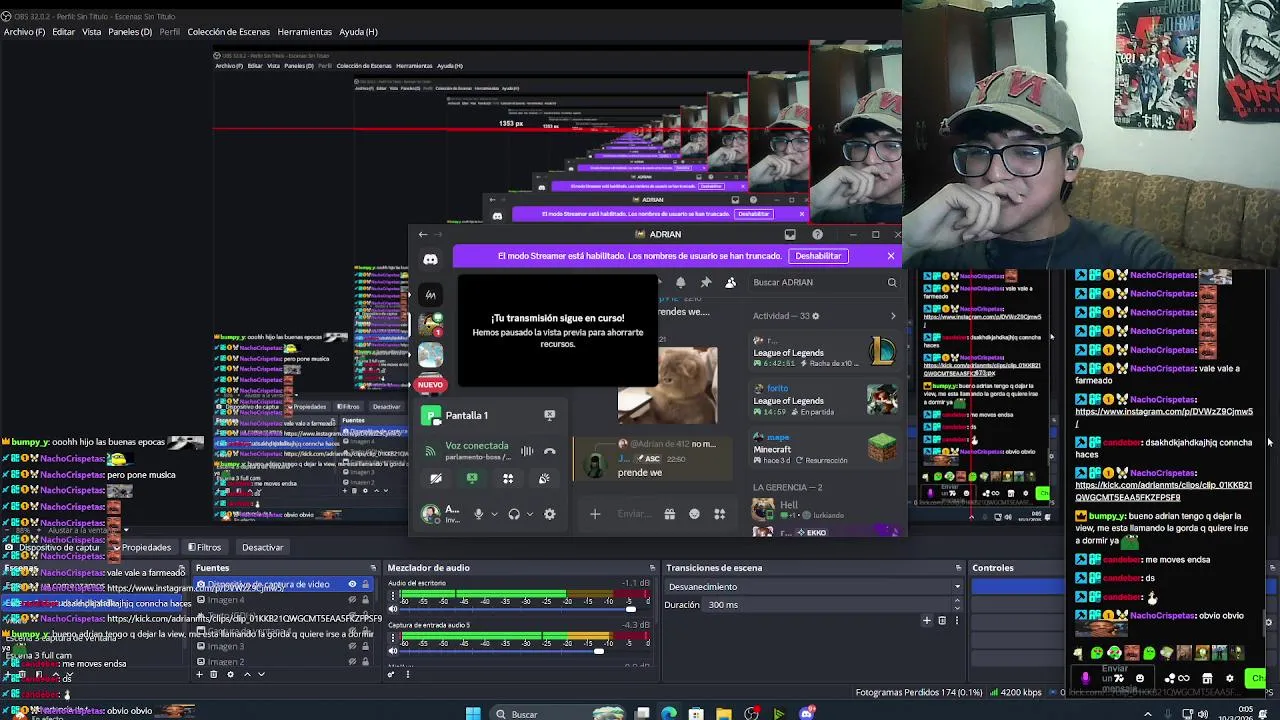Viewport: 1280px width, 720px height.
Task: Mute Discord microphone
Action: click(478, 514)
